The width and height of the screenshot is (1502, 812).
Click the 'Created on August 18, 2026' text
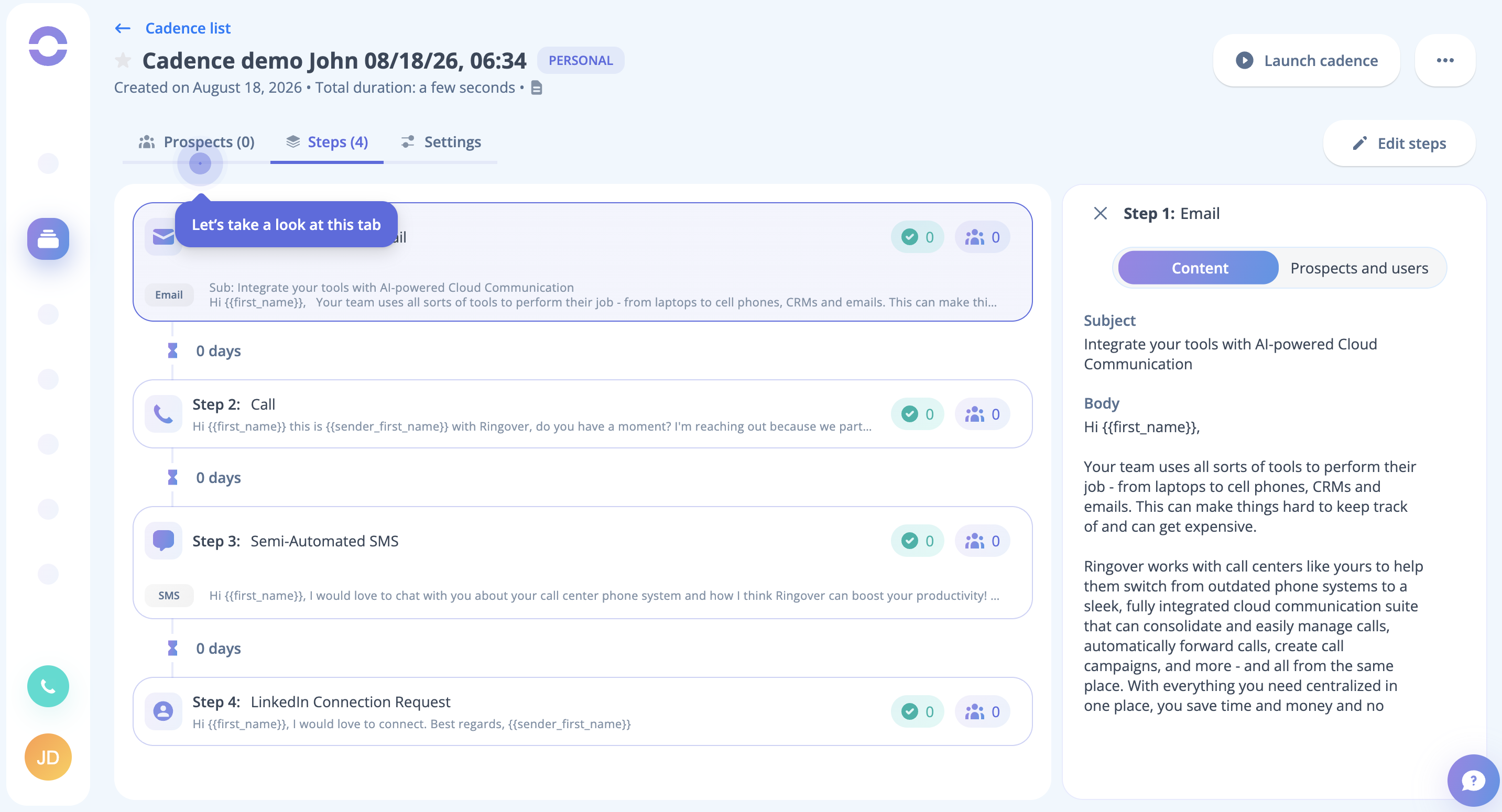click(208, 87)
